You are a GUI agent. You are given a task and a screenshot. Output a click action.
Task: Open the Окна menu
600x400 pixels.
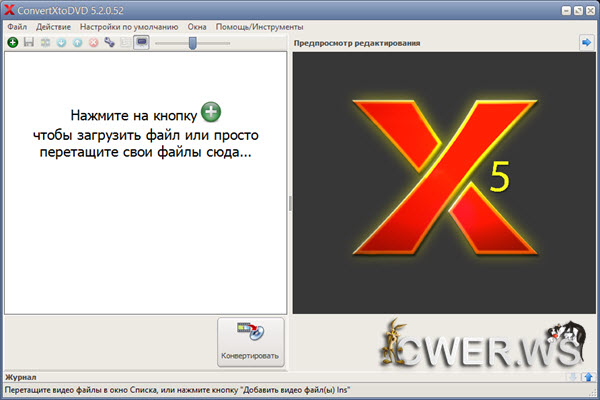[x=197, y=27]
